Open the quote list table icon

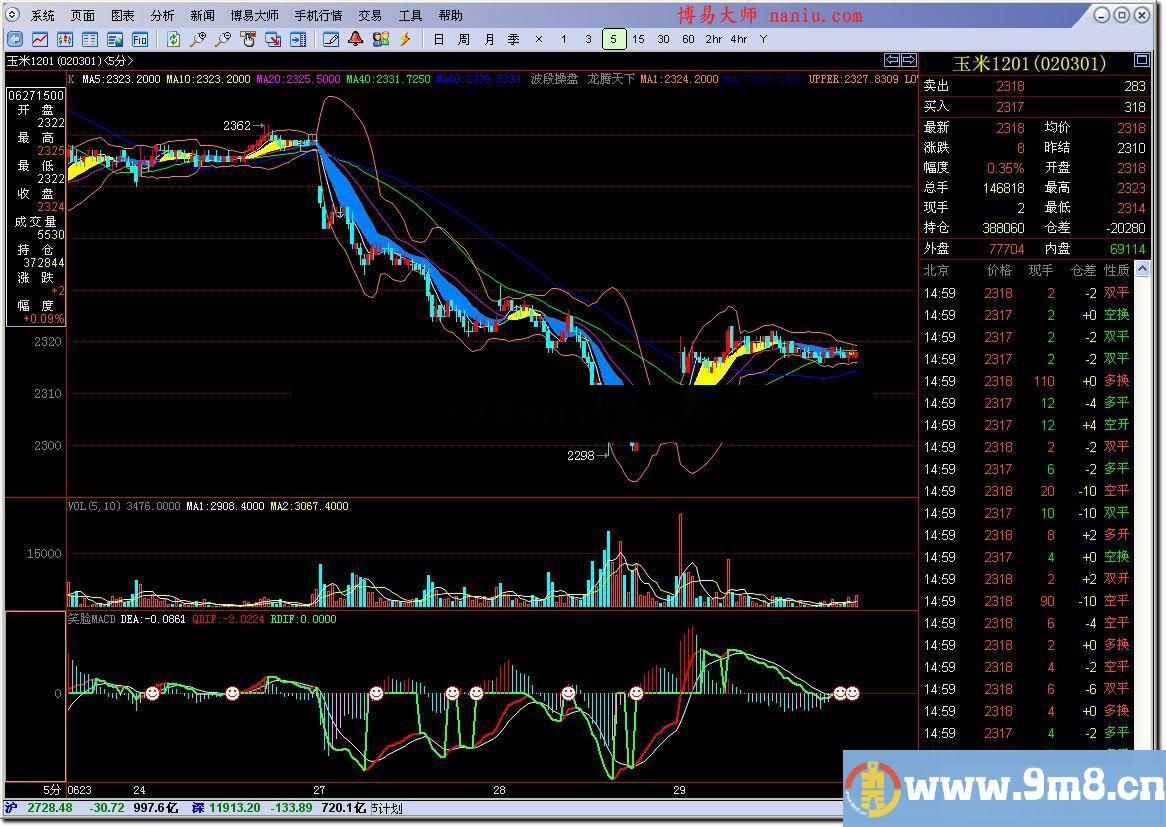coord(90,39)
